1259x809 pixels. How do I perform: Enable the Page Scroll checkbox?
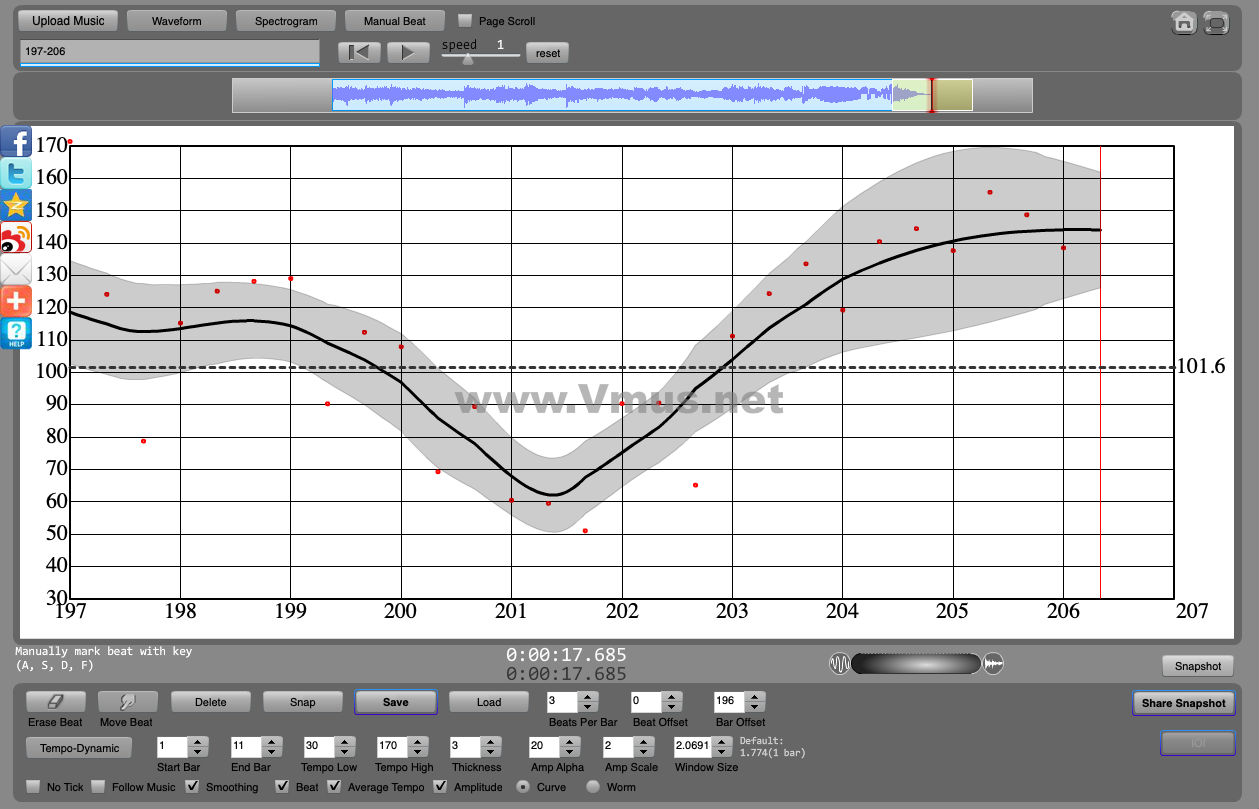[465, 20]
